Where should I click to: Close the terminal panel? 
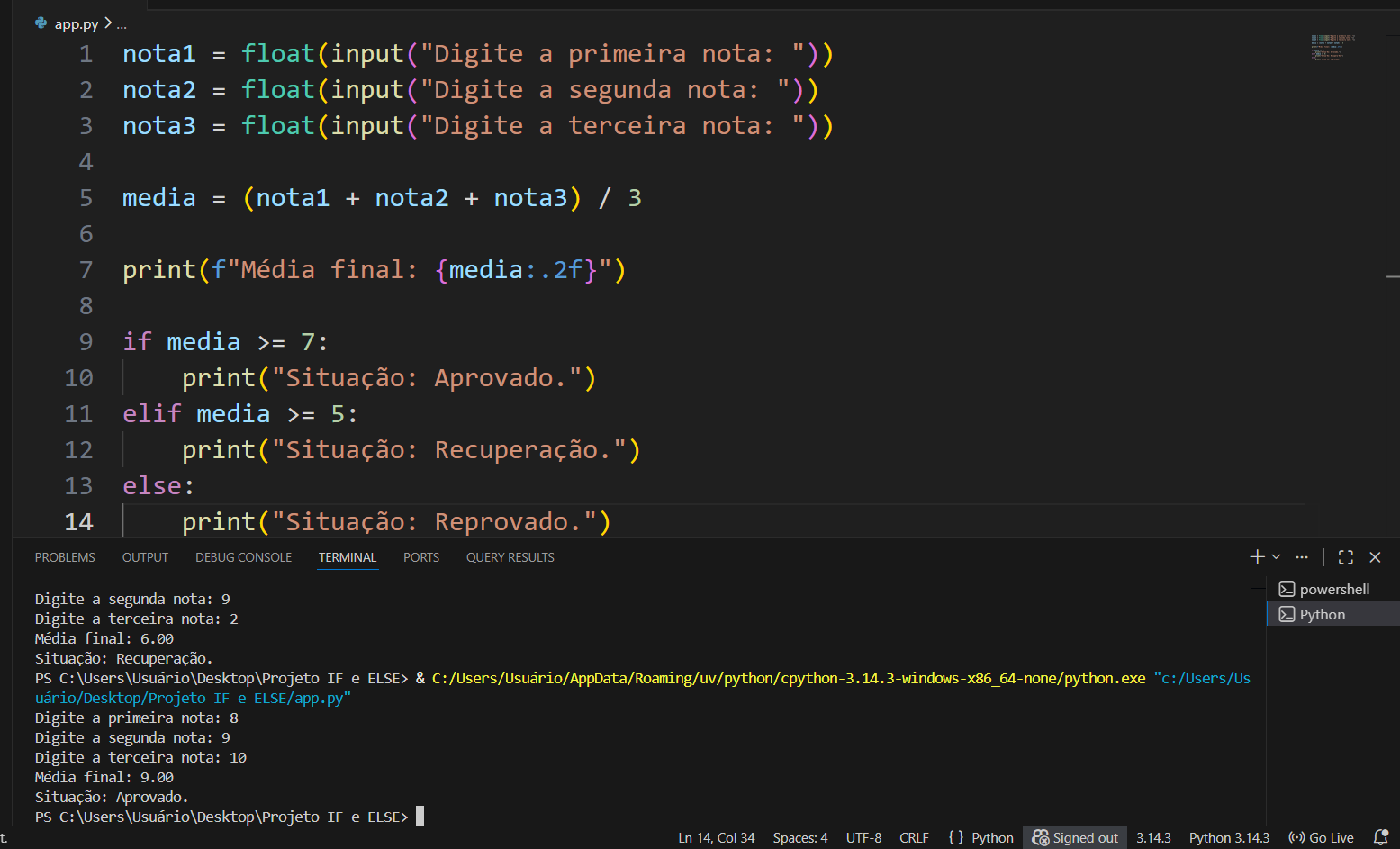[x=1375, y=557]
